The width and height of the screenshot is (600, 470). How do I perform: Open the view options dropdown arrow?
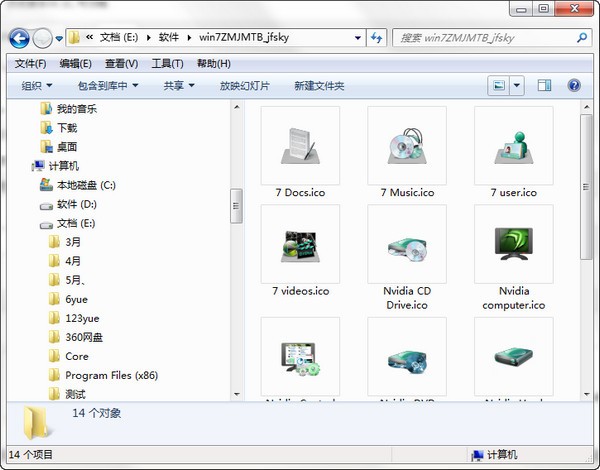tap(517, 85)
